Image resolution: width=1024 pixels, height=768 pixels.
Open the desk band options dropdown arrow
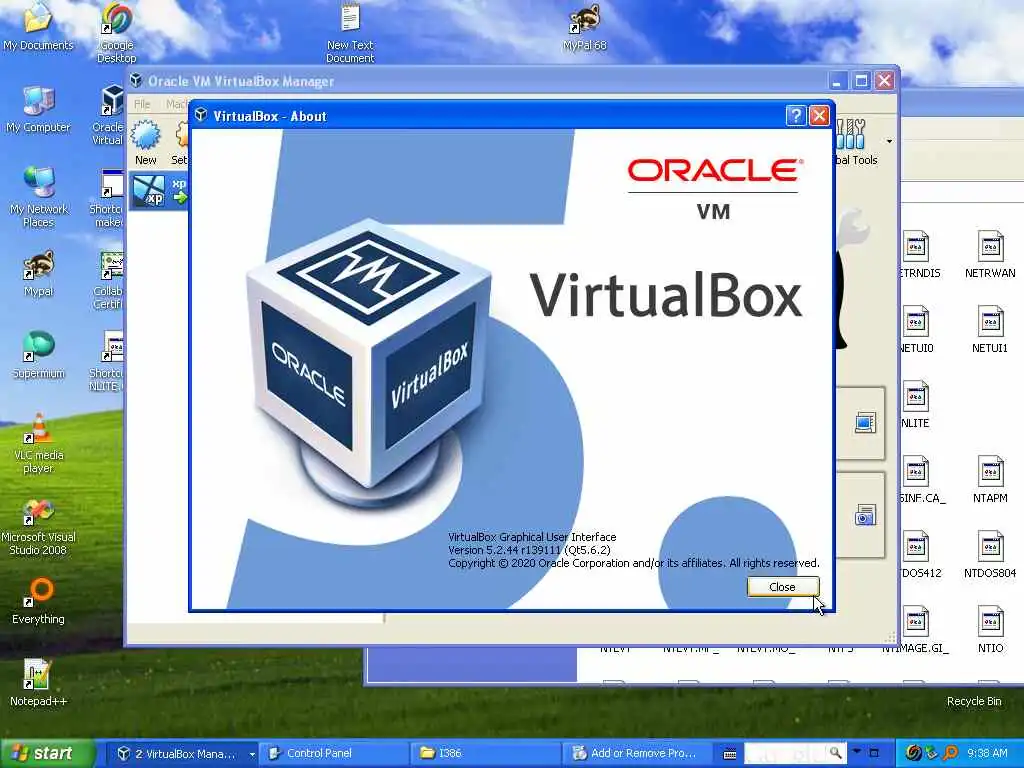pyautogui.click(x=857, y=752)
